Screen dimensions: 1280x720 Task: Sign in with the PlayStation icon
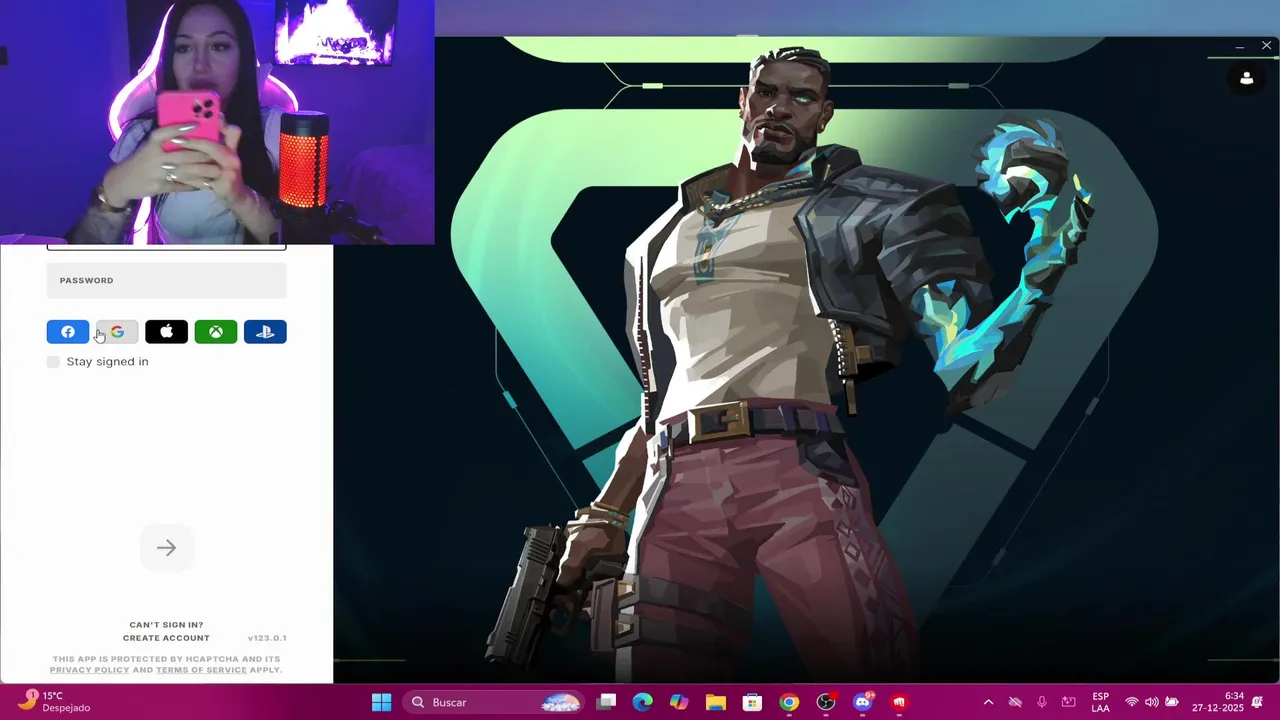pyautogui.click(x=265, y=332)
